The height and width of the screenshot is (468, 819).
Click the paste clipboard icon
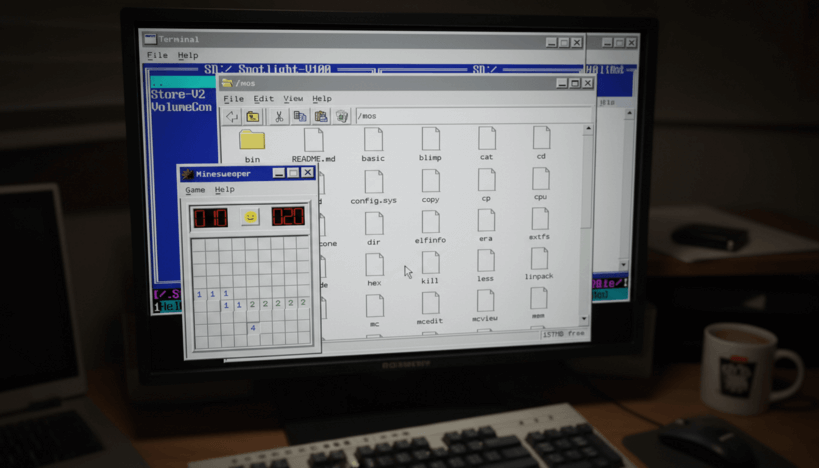pyautogui.click(x=320, y=116)
